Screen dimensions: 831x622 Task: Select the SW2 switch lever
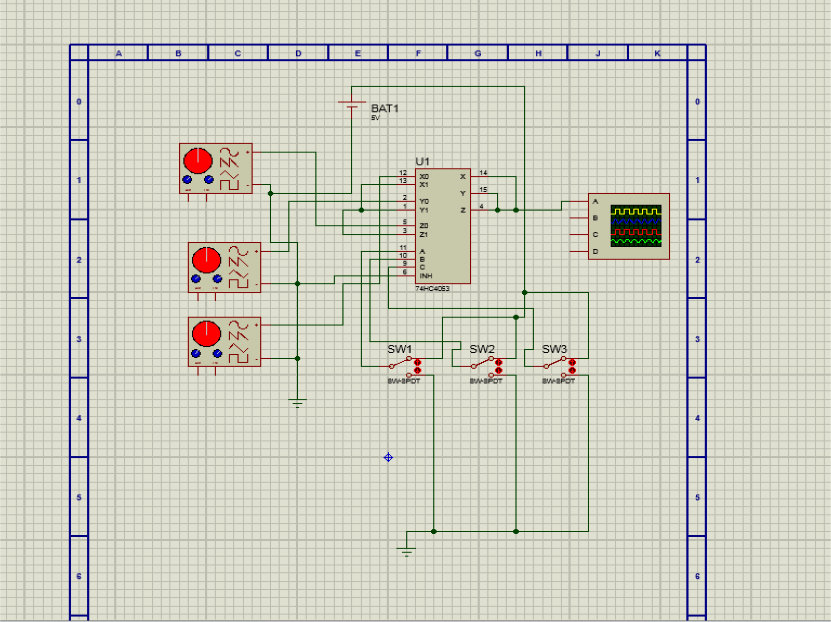pyautogui.click(x=483, y=362)
